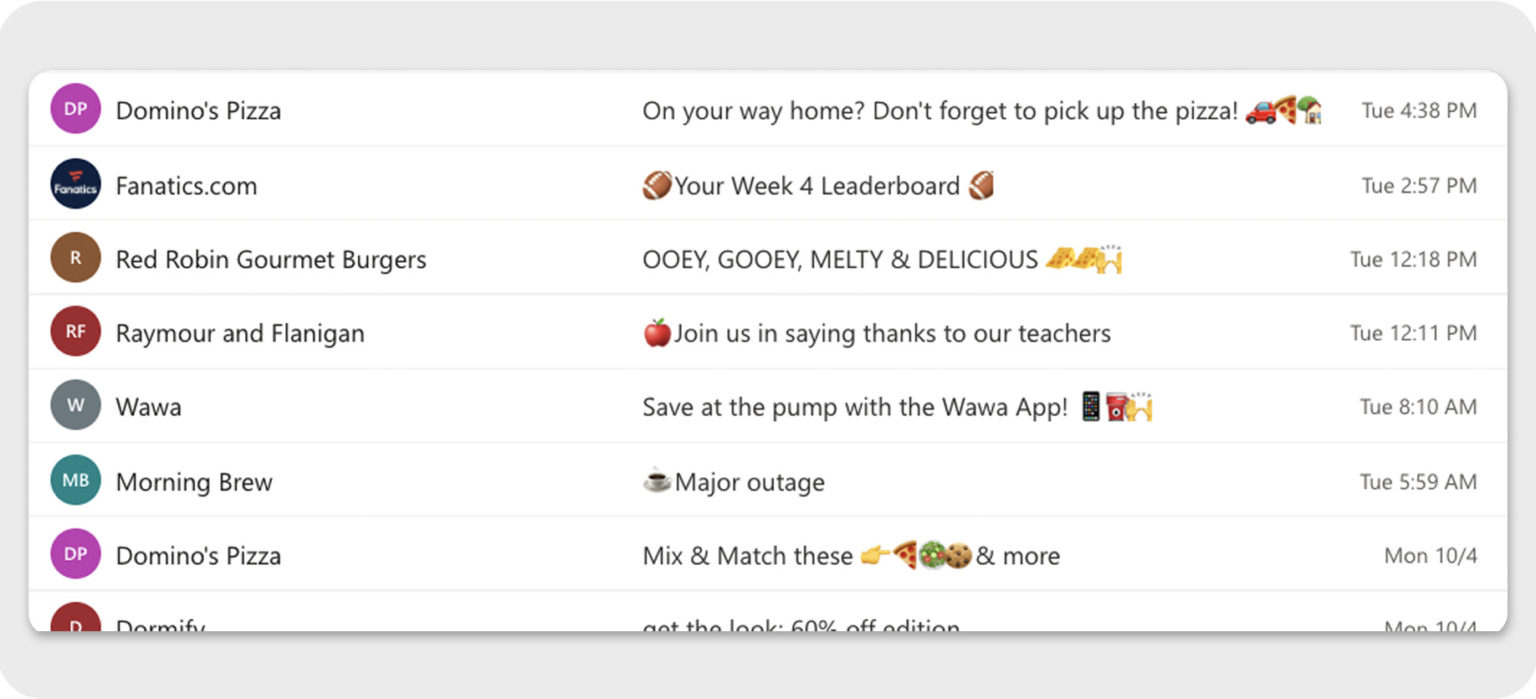Open the 'Major outage' email from Morning Brew

click(732, 481)
